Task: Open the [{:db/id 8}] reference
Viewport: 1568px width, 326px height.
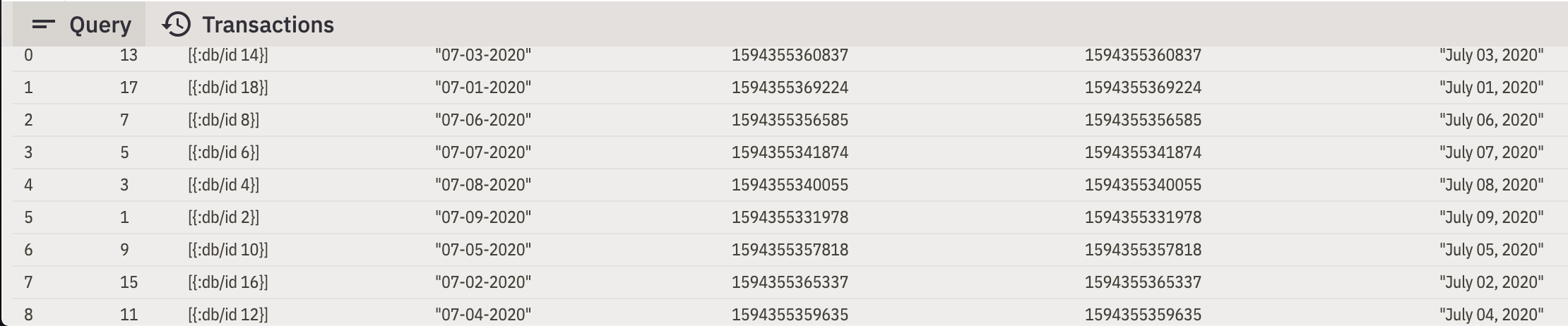Action: pyautogui.click(x=224, y=120)
